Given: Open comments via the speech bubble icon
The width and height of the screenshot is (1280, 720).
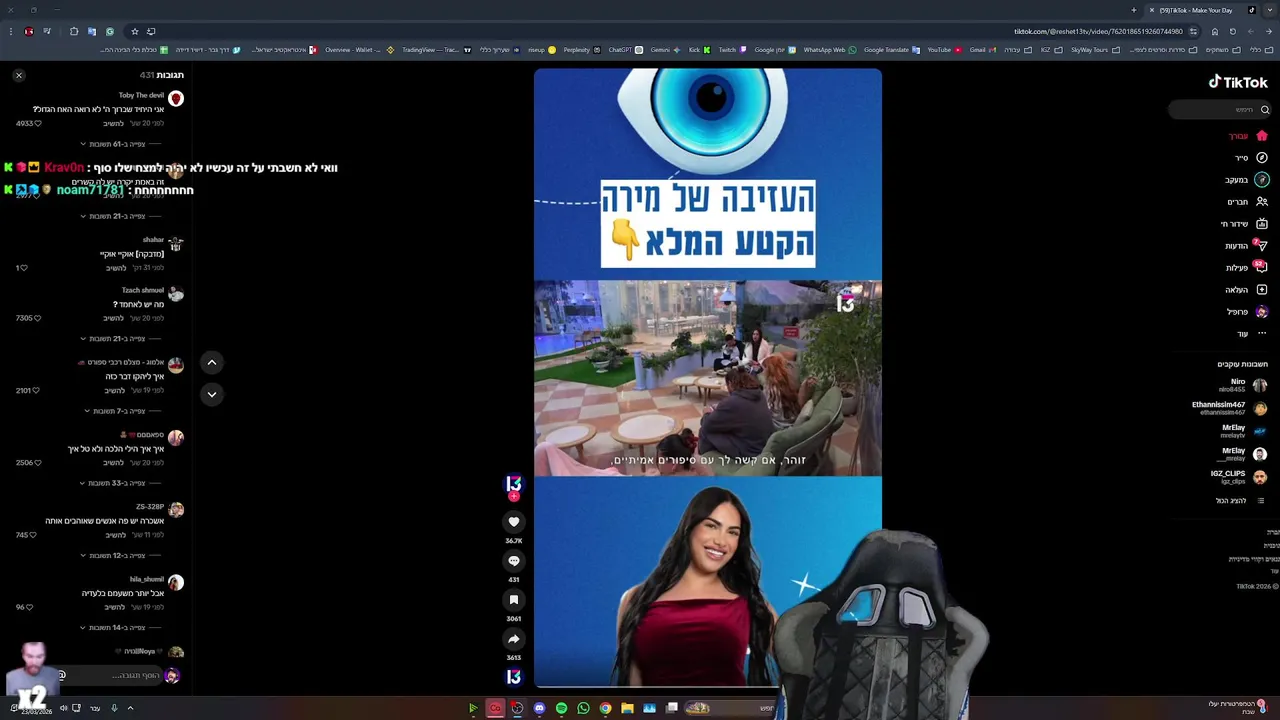Looking at the screenshot, I should [514, 561].
